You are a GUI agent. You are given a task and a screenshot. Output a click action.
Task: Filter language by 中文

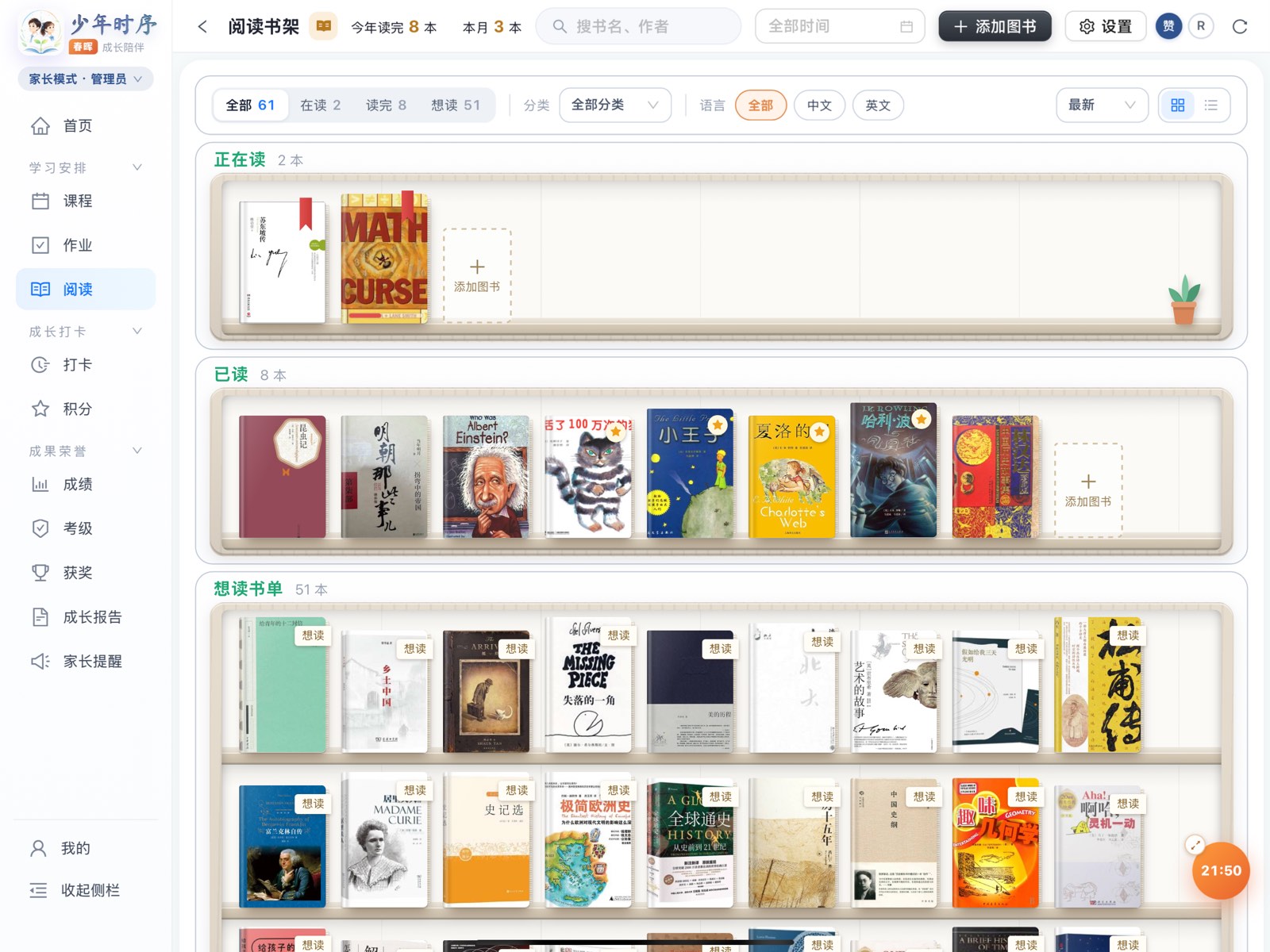pos(819,106)
